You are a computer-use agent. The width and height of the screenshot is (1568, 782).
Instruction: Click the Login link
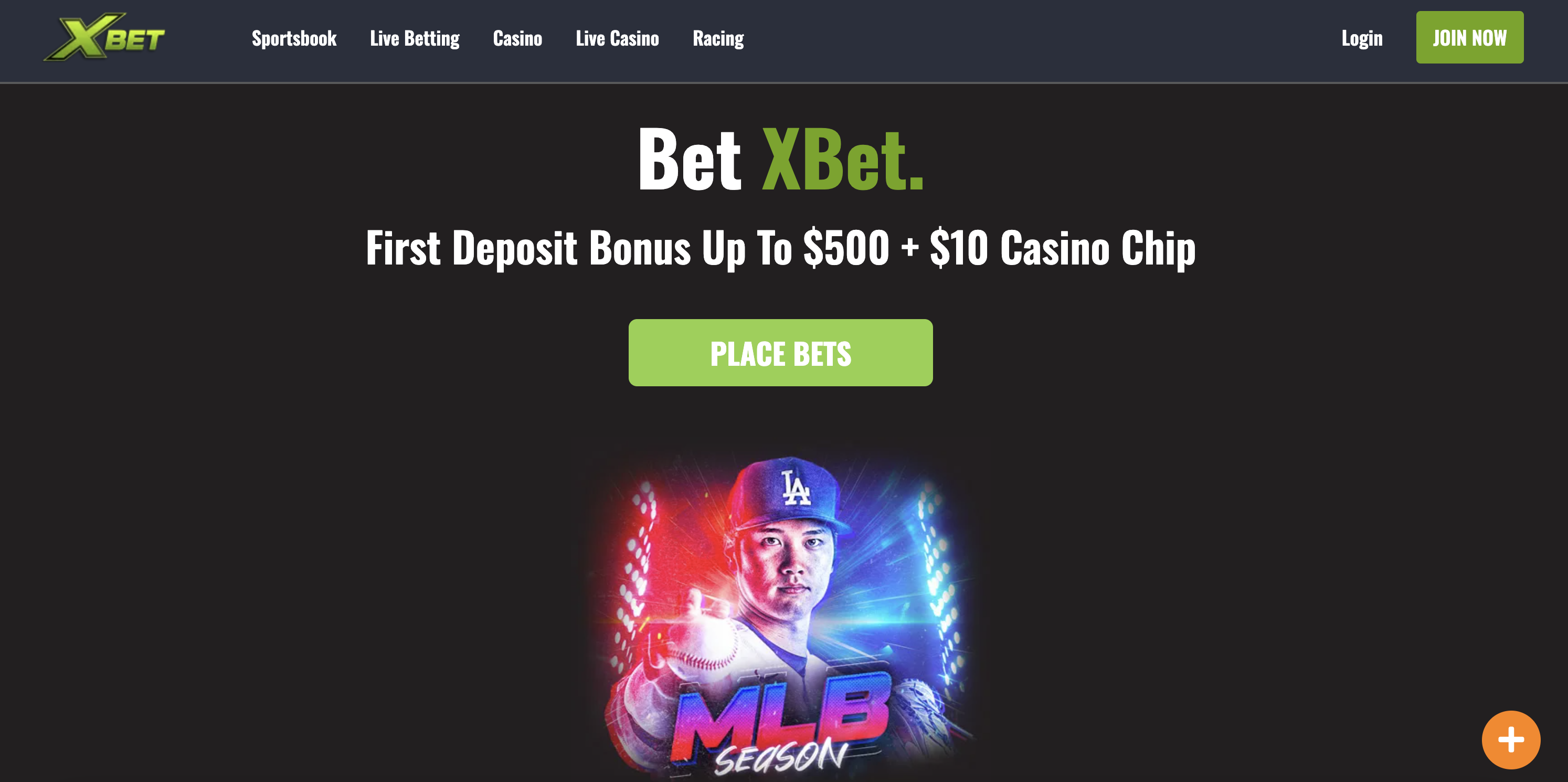[x=1362, y=38]
